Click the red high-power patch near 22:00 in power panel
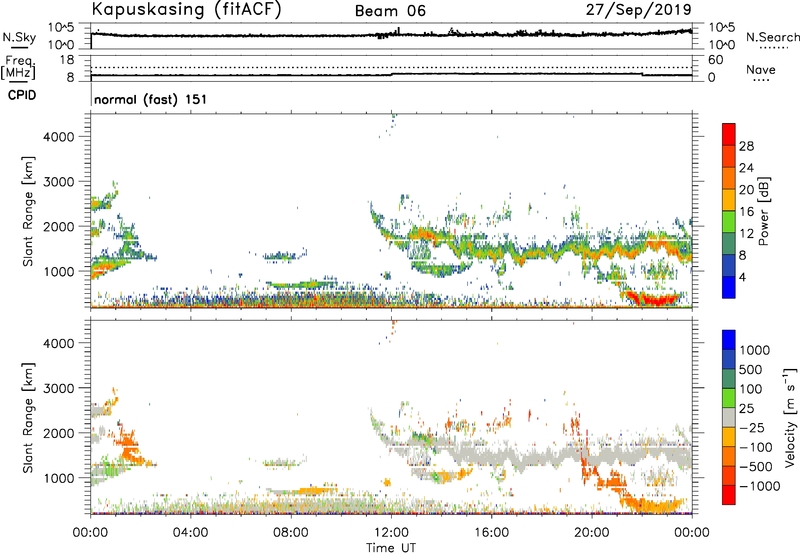 point(652,298)
